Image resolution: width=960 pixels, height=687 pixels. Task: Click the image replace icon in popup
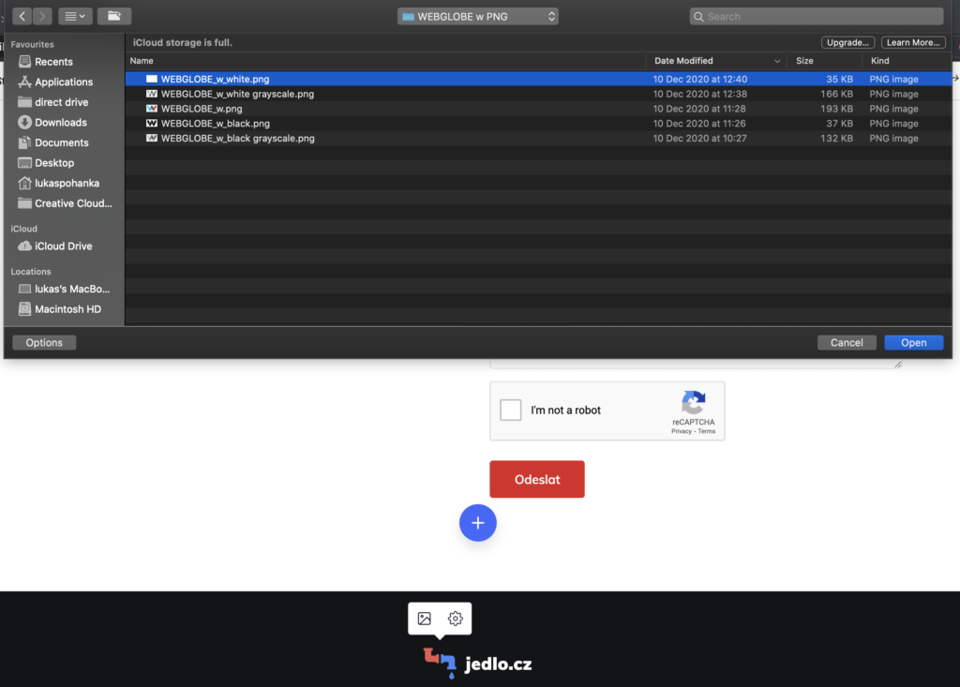(x=424, y=618)
